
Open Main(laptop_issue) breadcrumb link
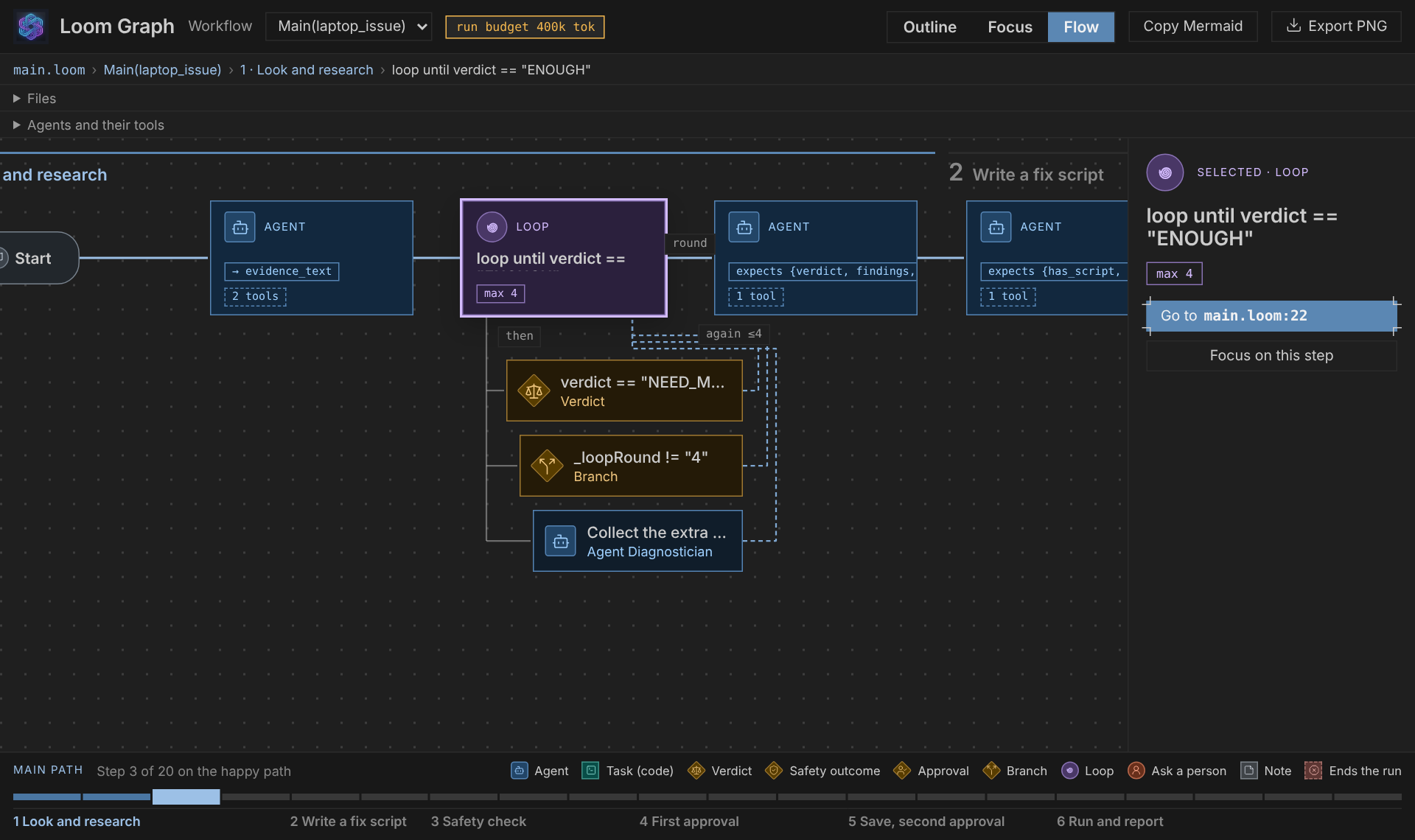(162, 70)
